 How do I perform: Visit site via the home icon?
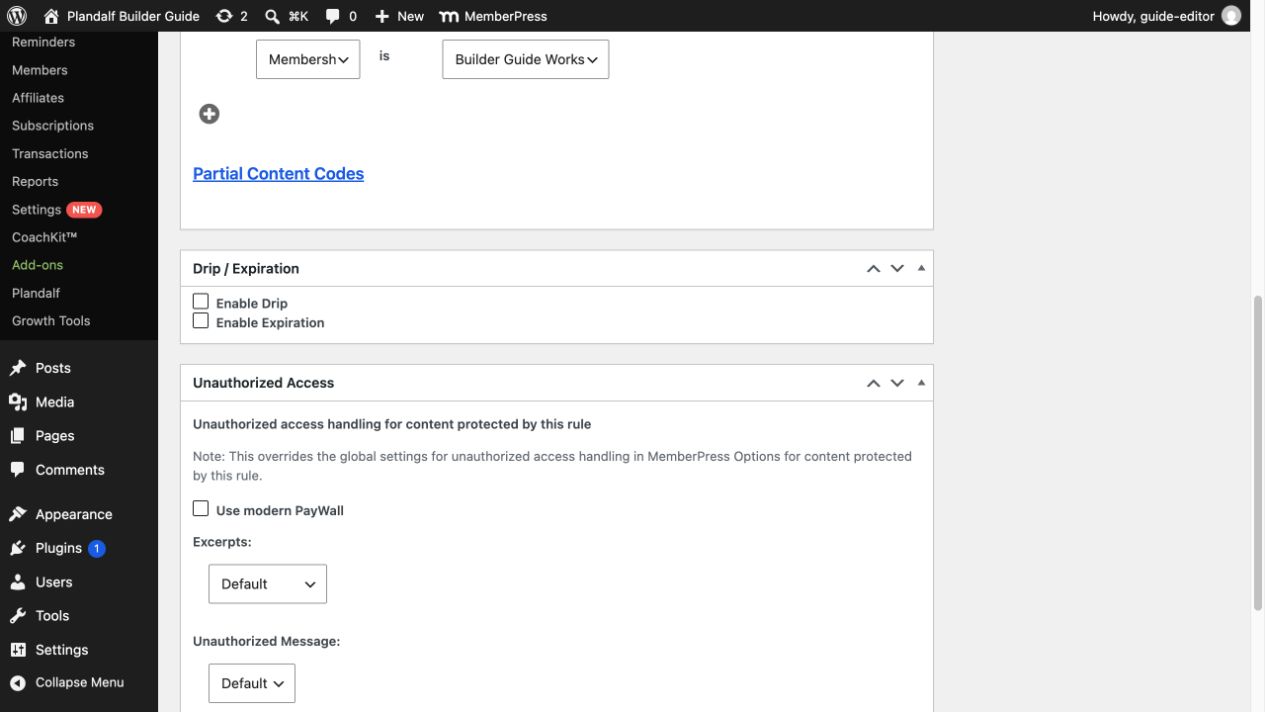pos(52,16)
